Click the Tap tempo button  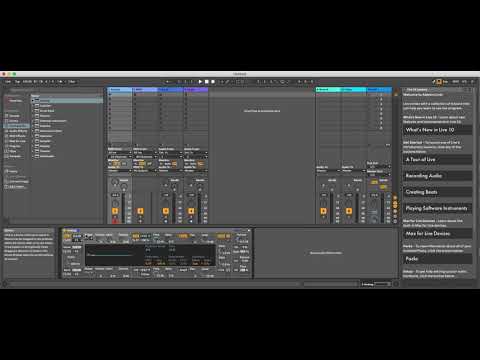17,82
